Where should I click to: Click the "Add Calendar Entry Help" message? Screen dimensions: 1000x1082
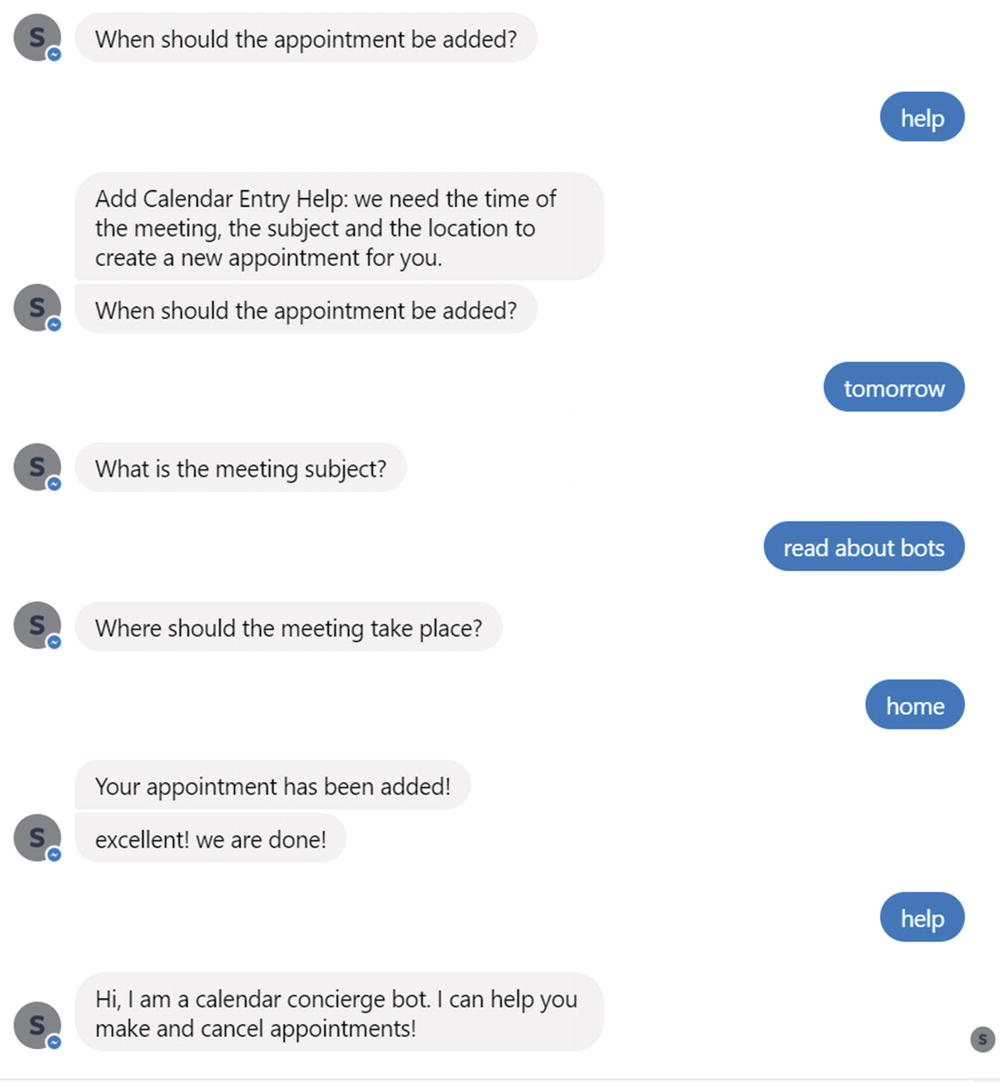339,227
